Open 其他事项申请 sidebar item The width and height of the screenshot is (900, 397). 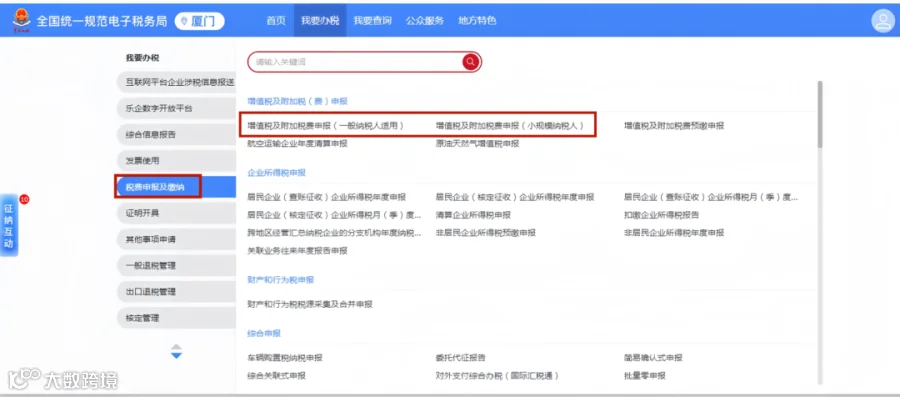176,239
